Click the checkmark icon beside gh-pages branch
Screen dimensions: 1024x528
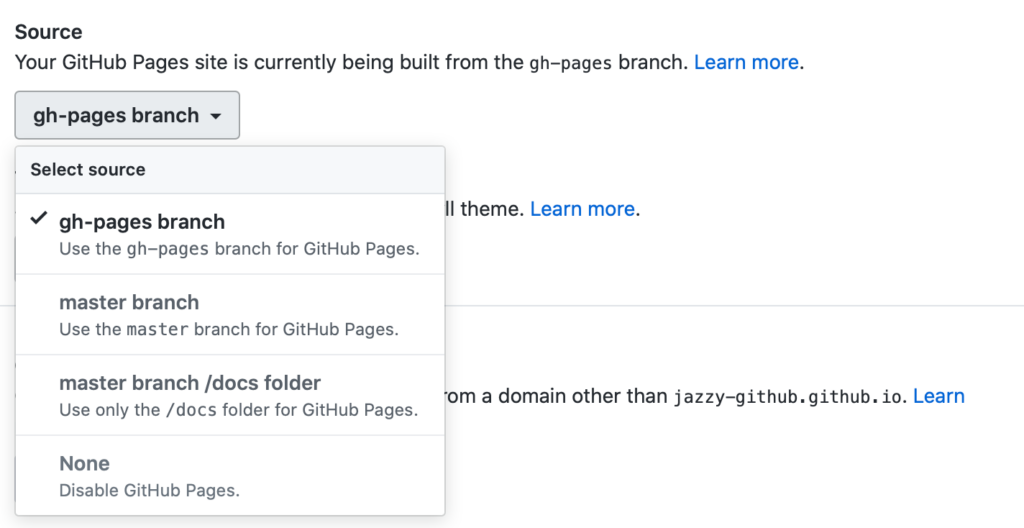39,218
